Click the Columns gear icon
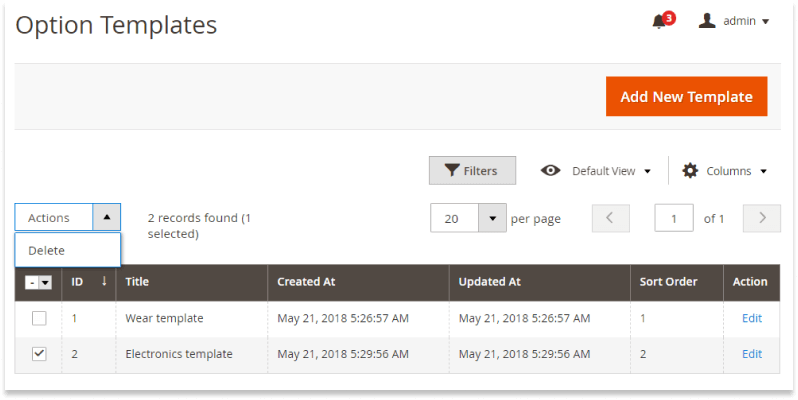The height and width of the screenshot is (400, 798). [x=690, y=170]
